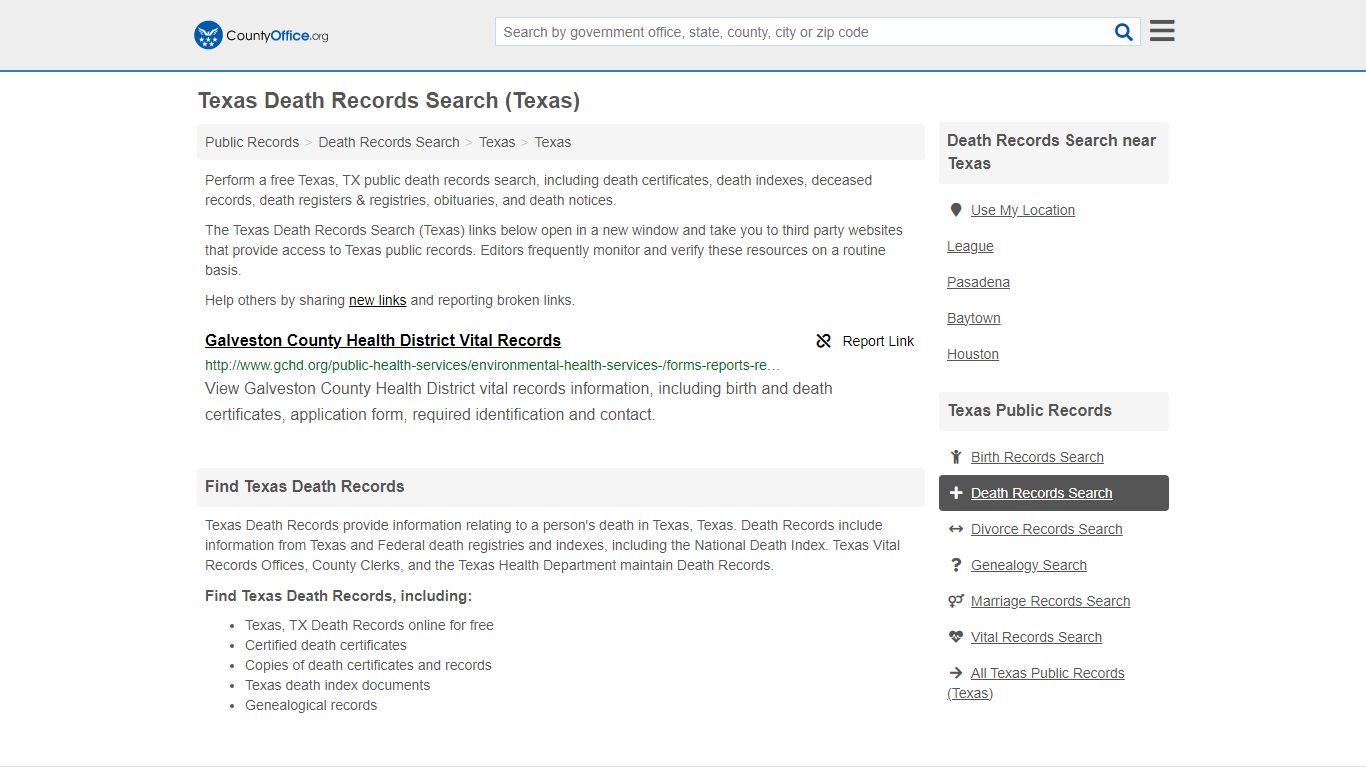Click the Marriage Records gender icon
Viewport: 1366px width, 768px height.
pyautogui.click(x=956, y=601)
